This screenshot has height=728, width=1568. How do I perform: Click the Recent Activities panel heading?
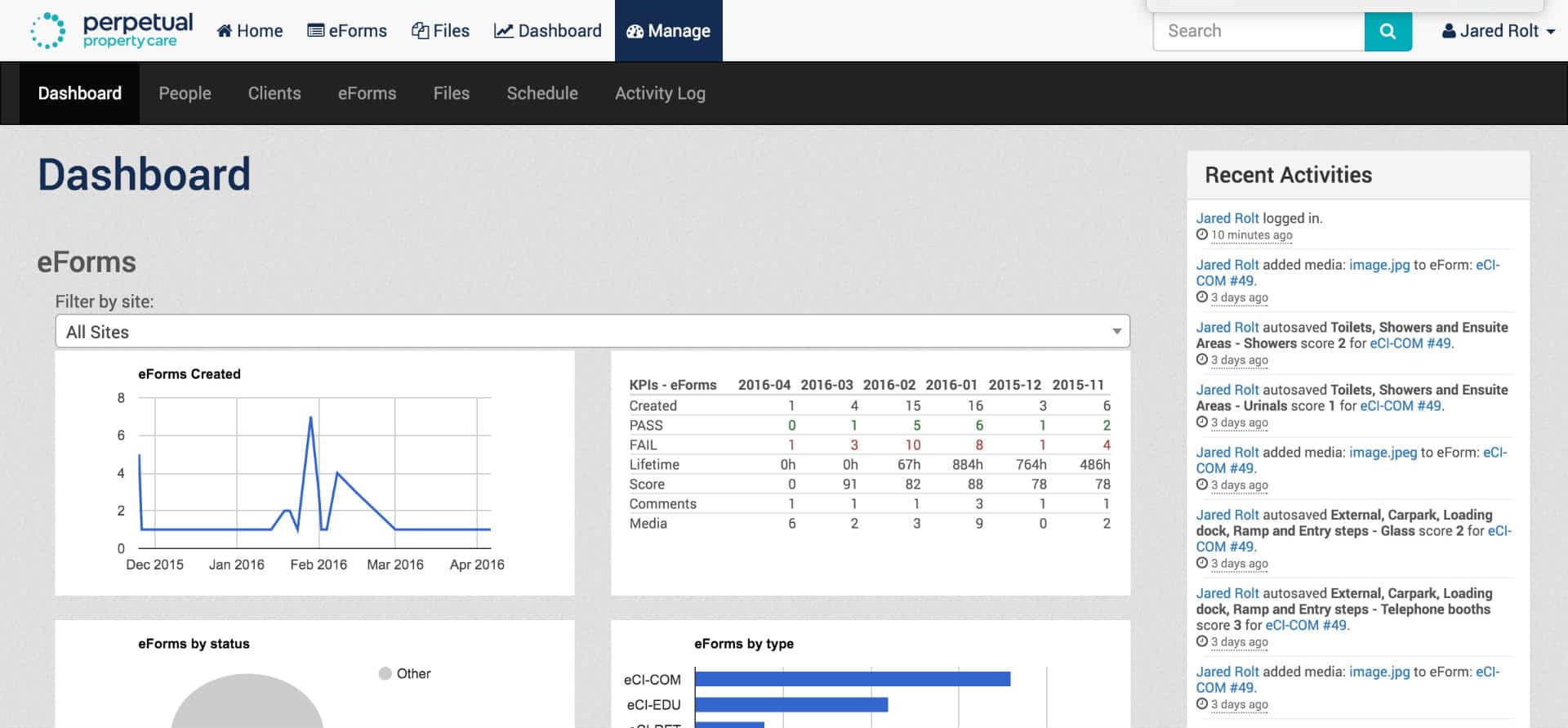click(x=1289, y=175)
